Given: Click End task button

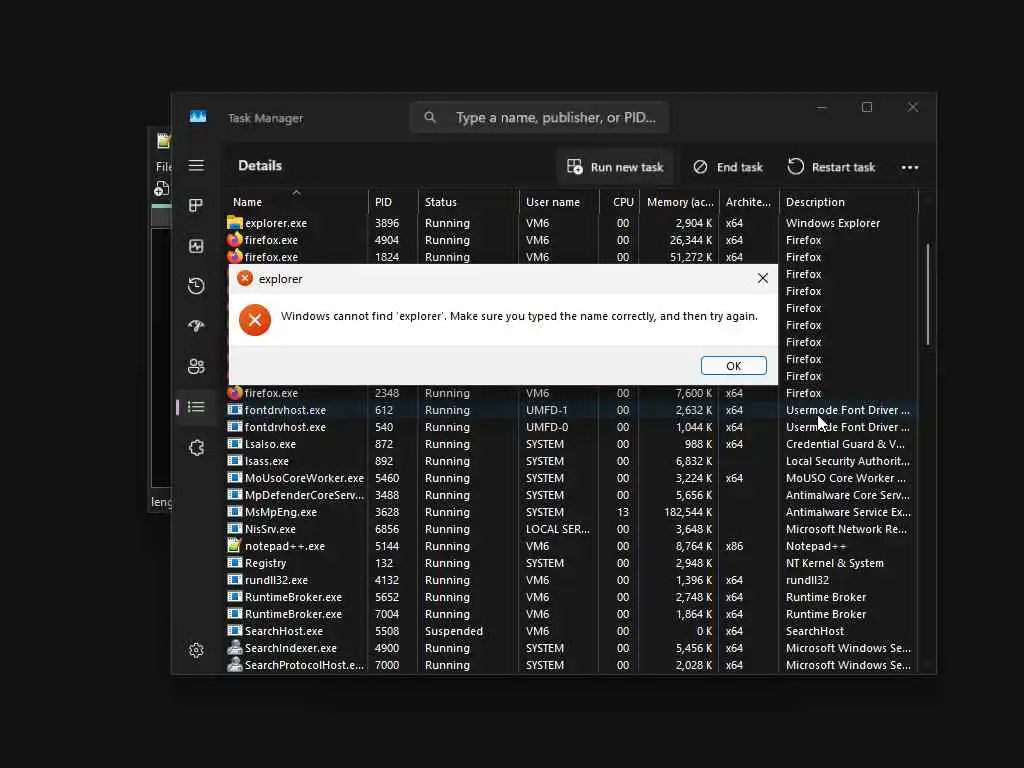Looking at the screenshot, I should click(728, 167).
